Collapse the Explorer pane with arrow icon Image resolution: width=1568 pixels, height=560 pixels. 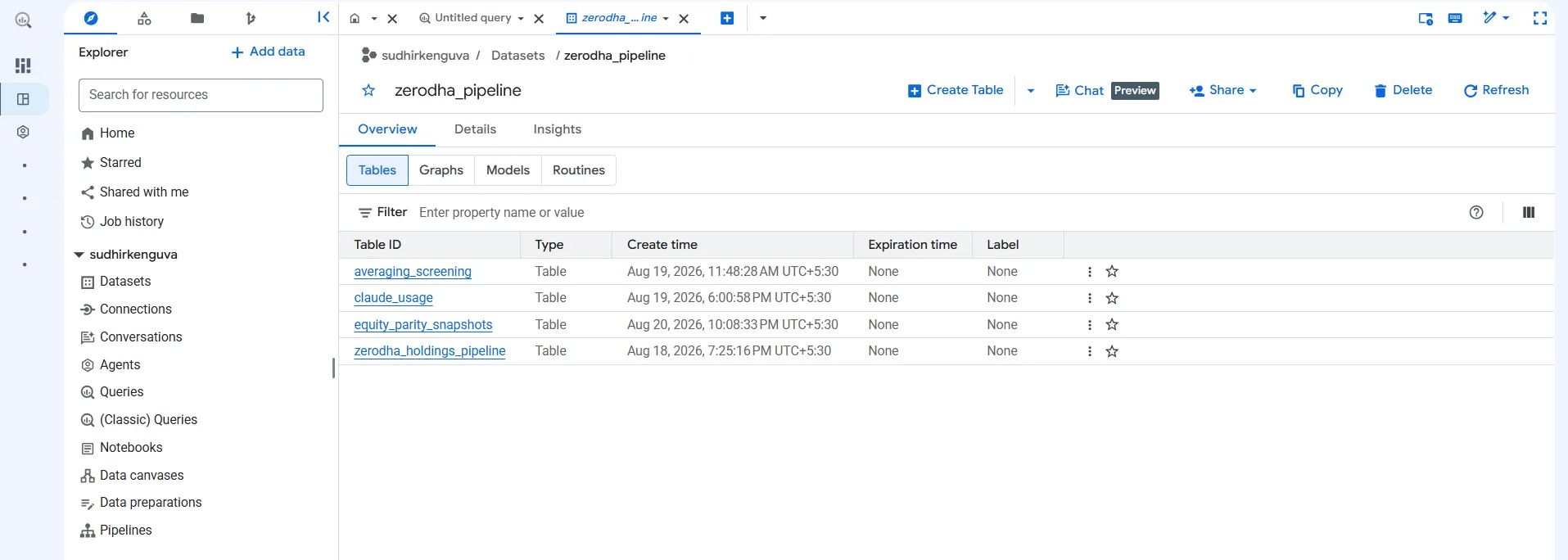tap(323, 17)
